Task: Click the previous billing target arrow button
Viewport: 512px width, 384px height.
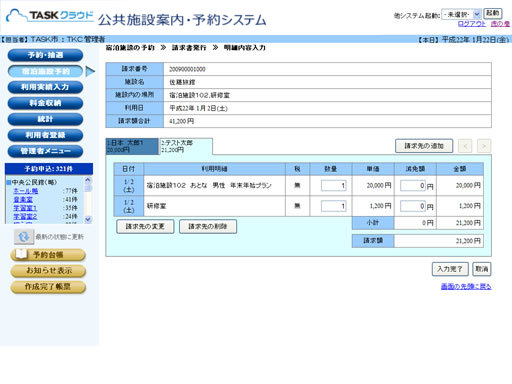Action: (465, 146)
